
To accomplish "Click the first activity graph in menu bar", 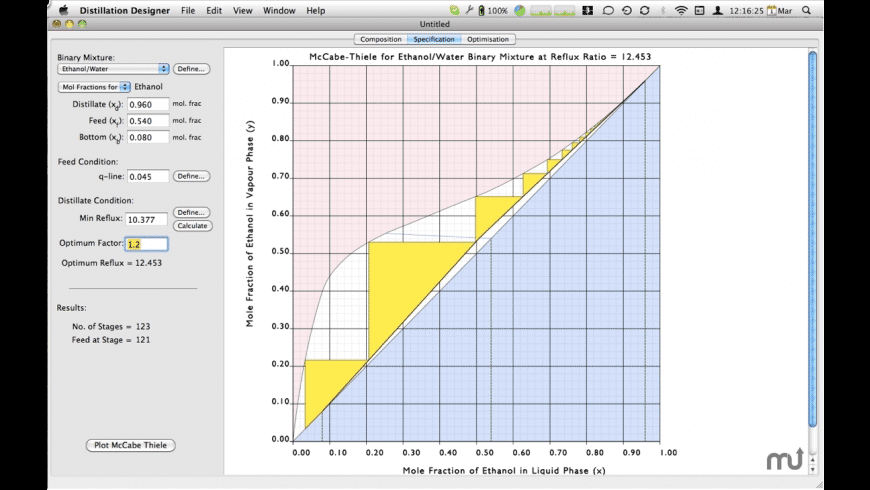I will click(541, 11).
